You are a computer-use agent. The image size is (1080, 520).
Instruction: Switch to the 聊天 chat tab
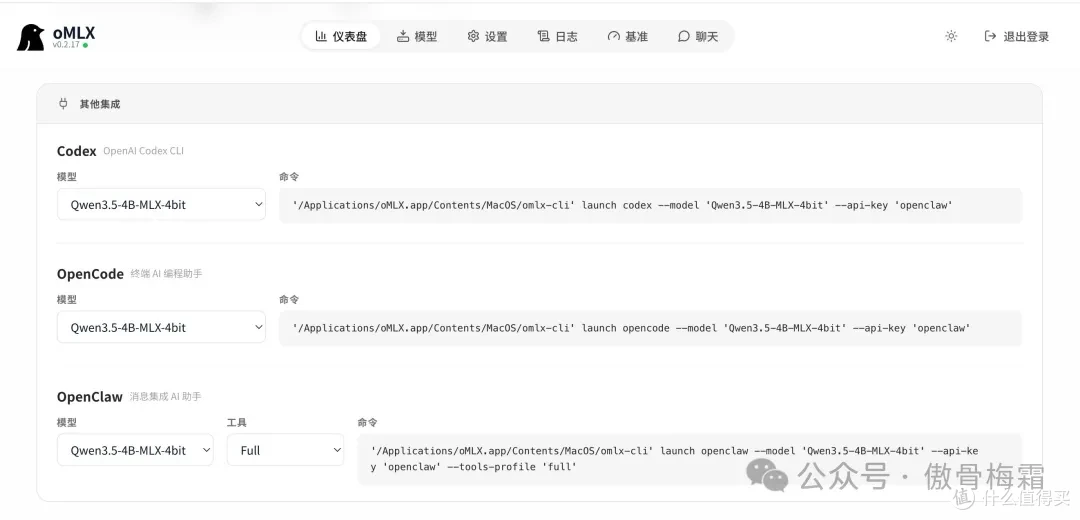pos(698,37)
